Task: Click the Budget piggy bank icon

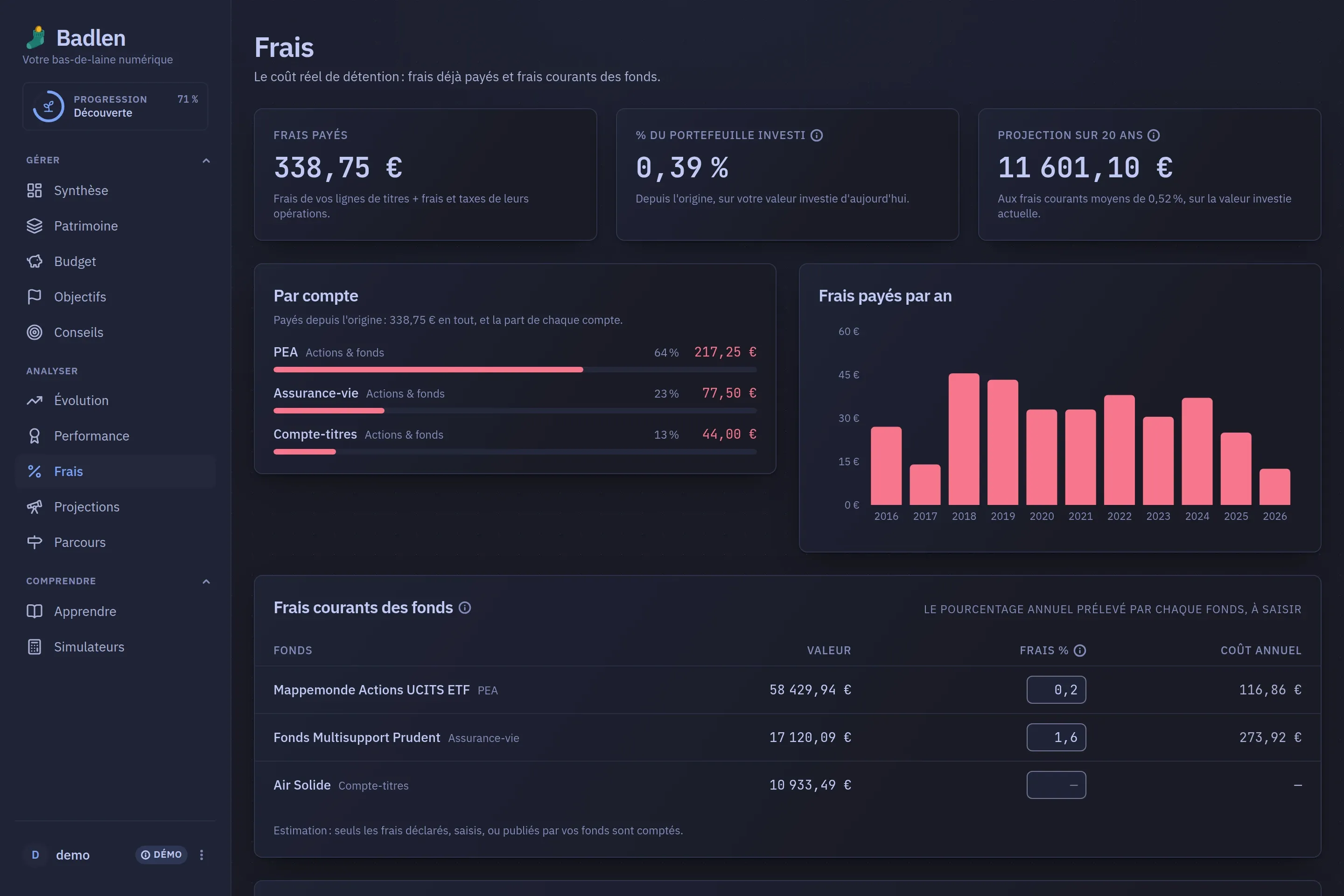Action: [x=34, y=261]
